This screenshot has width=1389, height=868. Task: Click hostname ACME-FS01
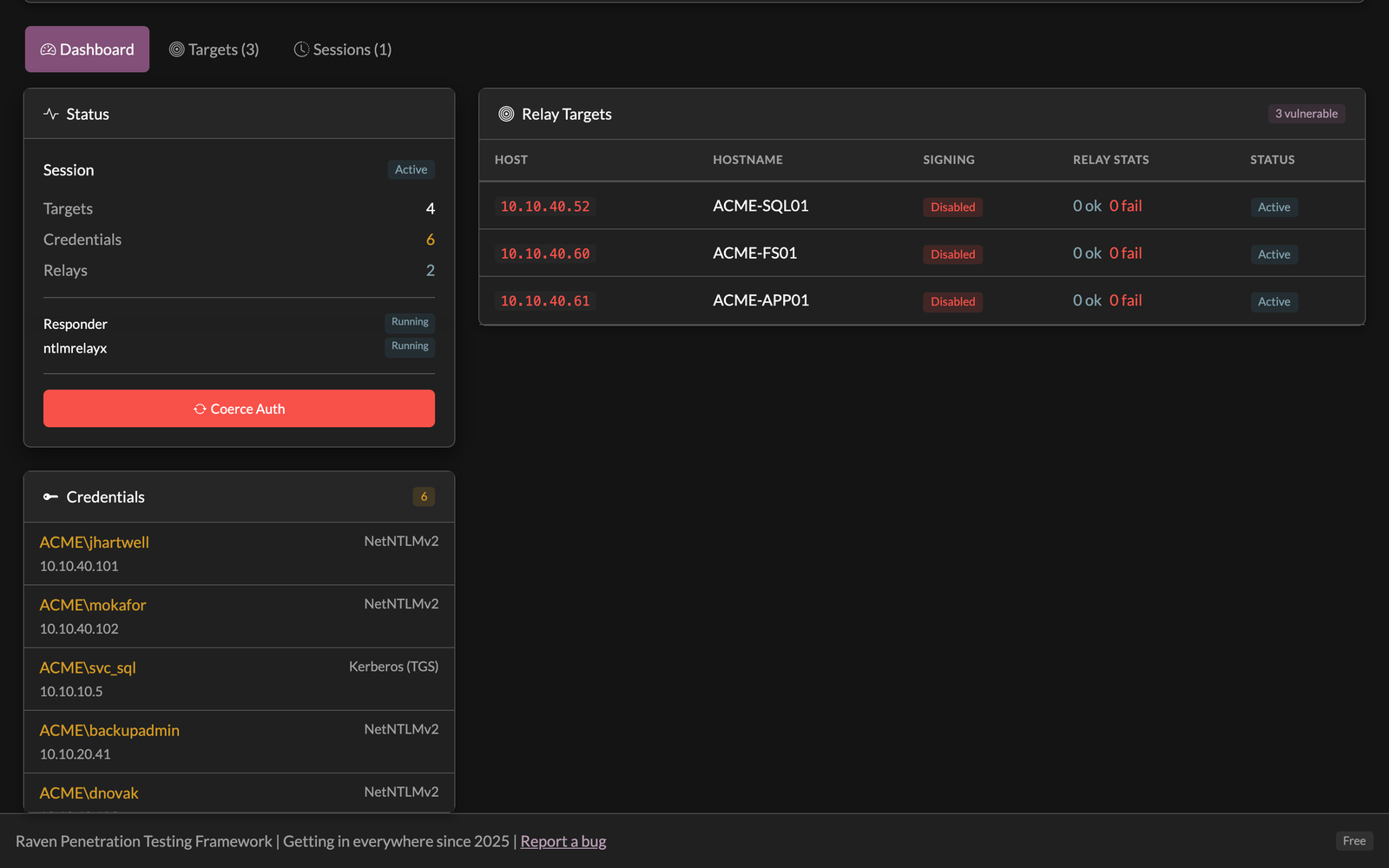point(754,253)
